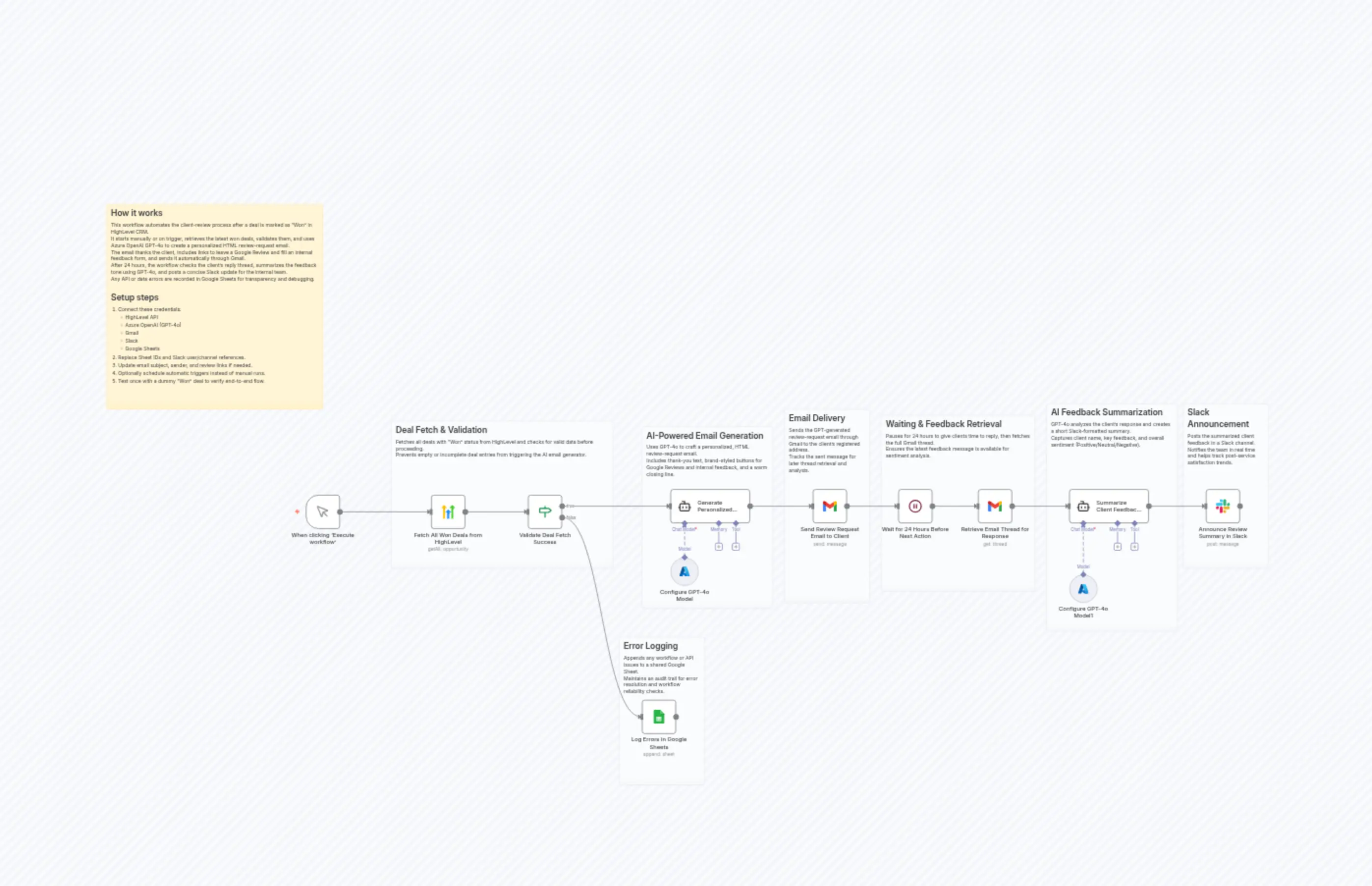The image size is (1372, 886).
Task: Open the Azure 'Configure GPT-4o Model1' node
Action: (1084, 588)
